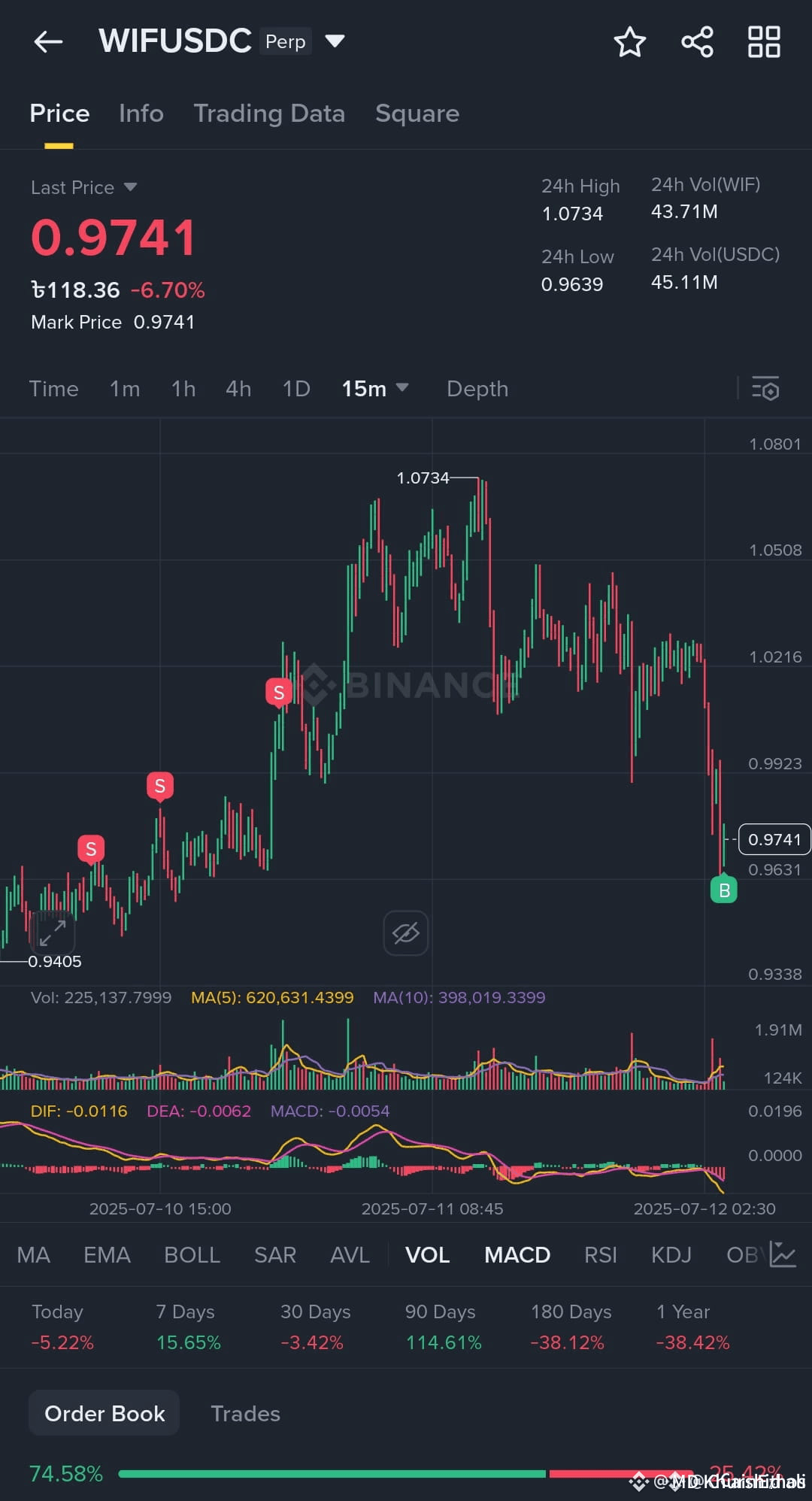Click the 180 Days -38.12% value

click(568, 1342)
